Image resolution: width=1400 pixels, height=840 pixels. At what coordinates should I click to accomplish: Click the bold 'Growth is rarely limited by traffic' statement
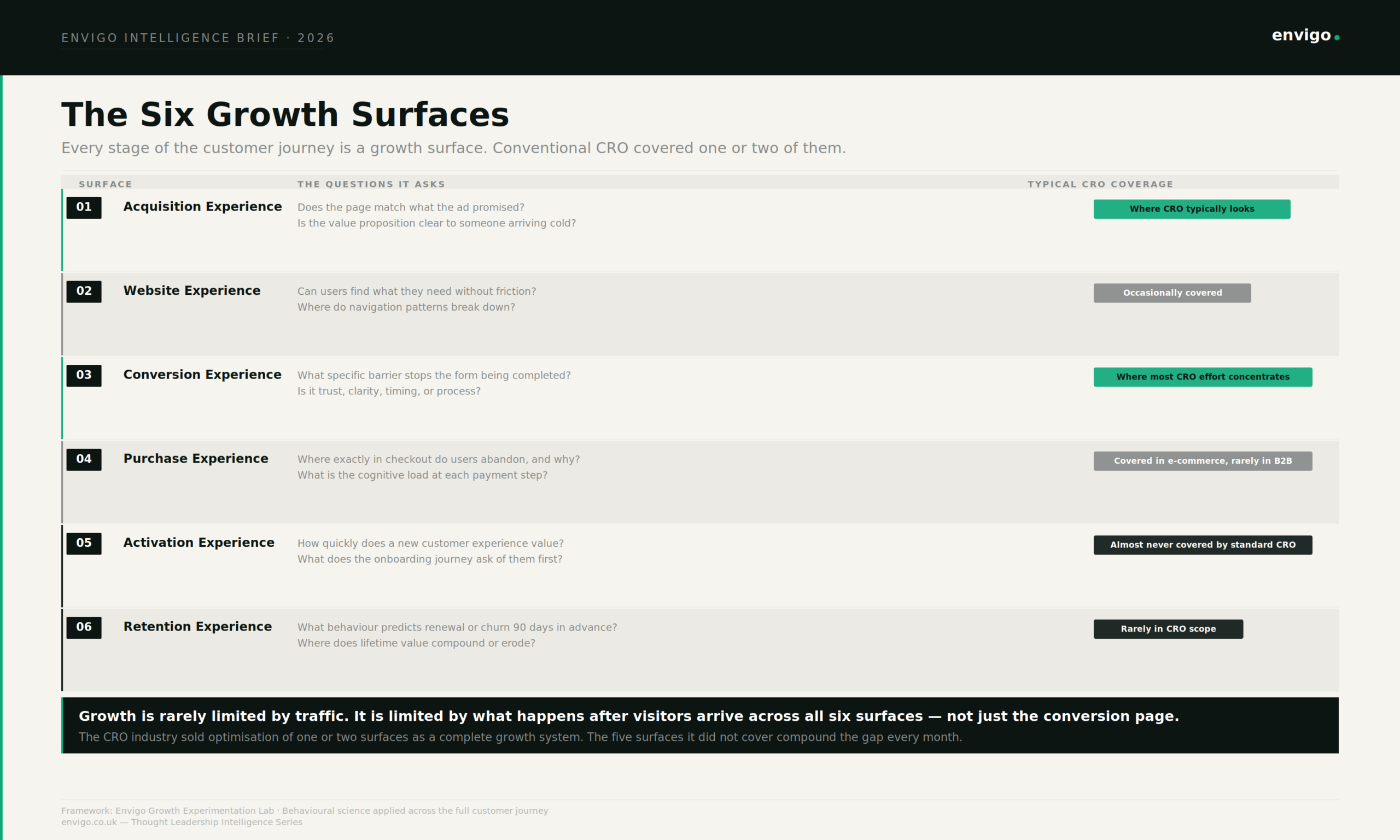[629, 716]
